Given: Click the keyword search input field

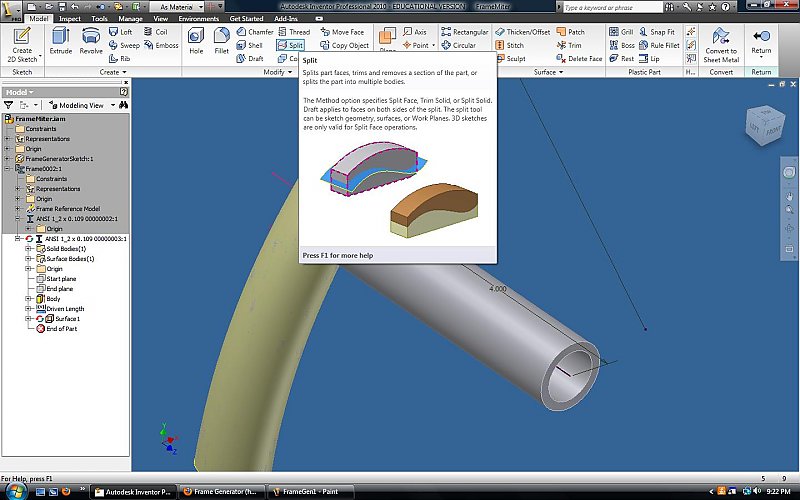Looking at the screenshot, I should pos(612,7).
